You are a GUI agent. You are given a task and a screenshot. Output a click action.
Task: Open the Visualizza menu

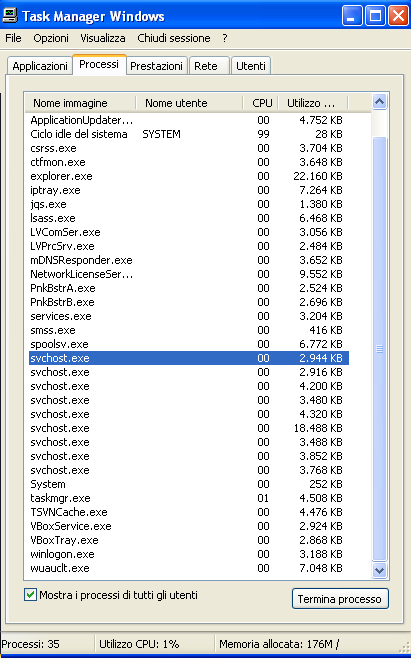coord(103,38)
